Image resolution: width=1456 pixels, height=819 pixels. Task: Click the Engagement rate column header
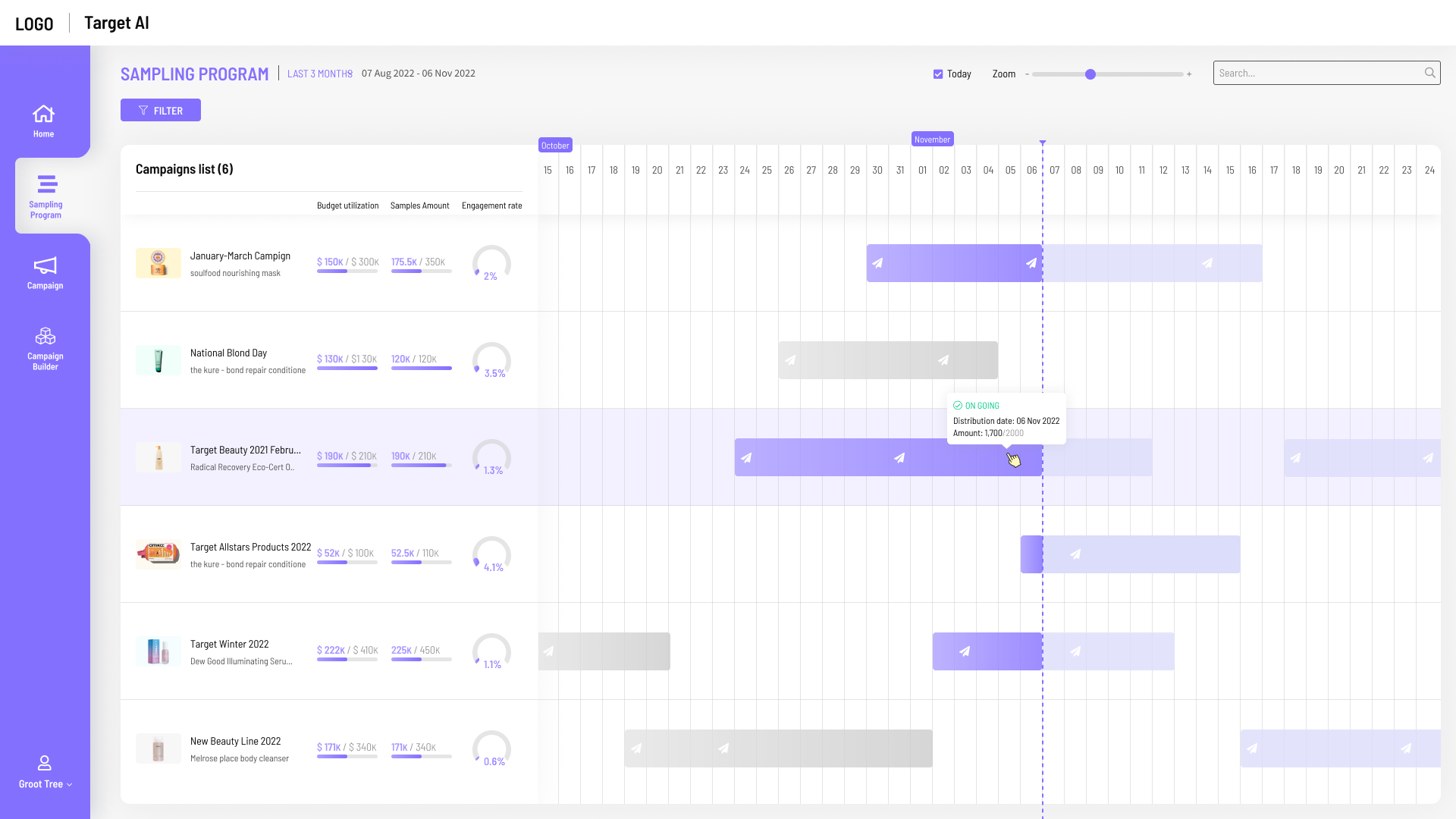click(491, 206)
